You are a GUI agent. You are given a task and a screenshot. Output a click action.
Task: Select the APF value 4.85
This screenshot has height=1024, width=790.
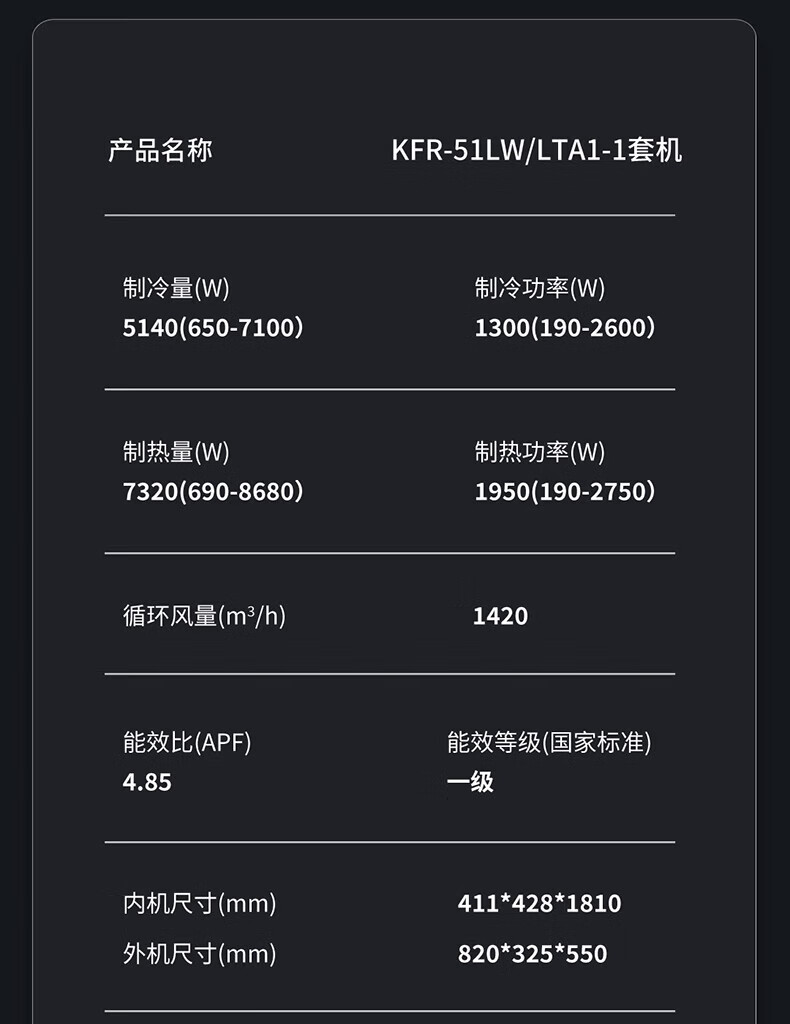click(147, 782)
